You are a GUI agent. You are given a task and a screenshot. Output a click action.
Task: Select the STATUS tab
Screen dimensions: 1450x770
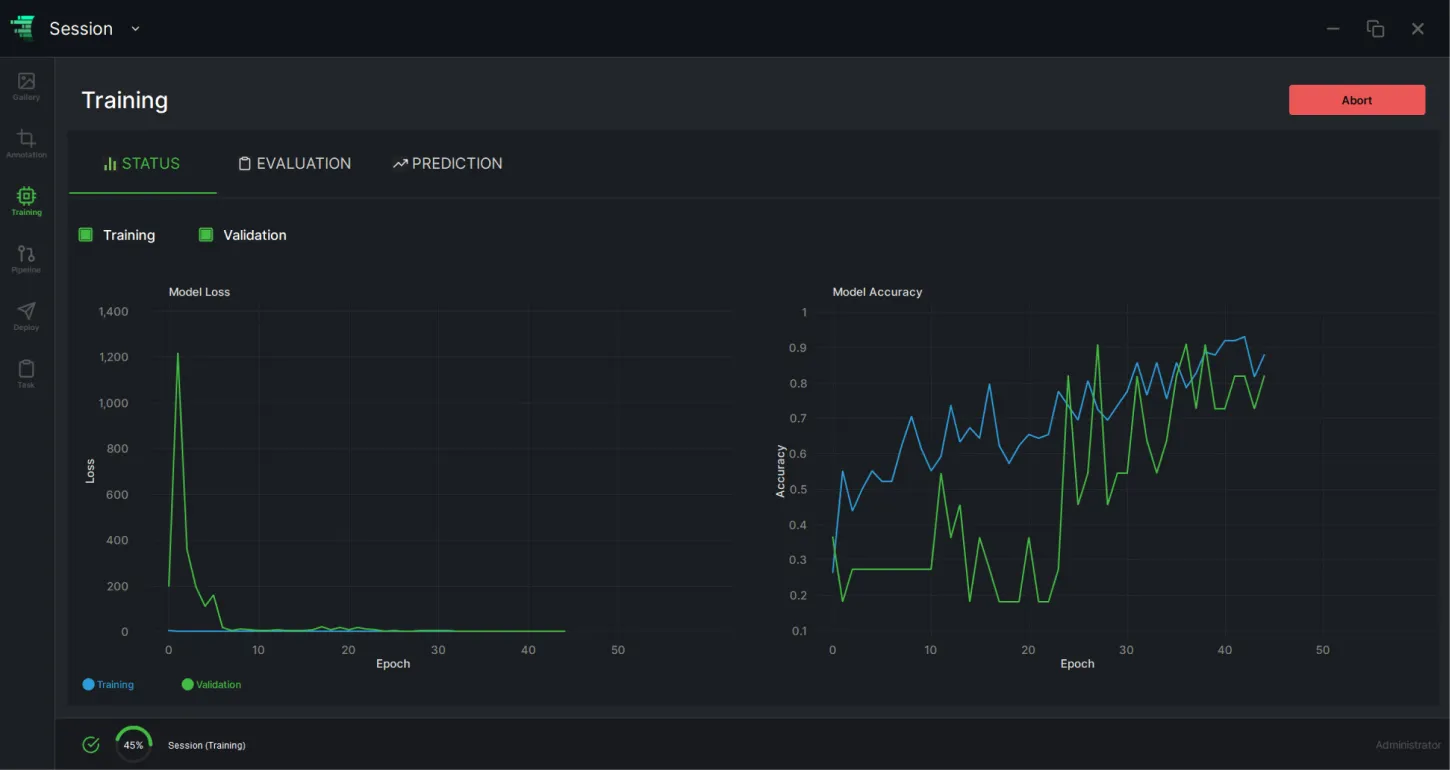click(142, 163)
